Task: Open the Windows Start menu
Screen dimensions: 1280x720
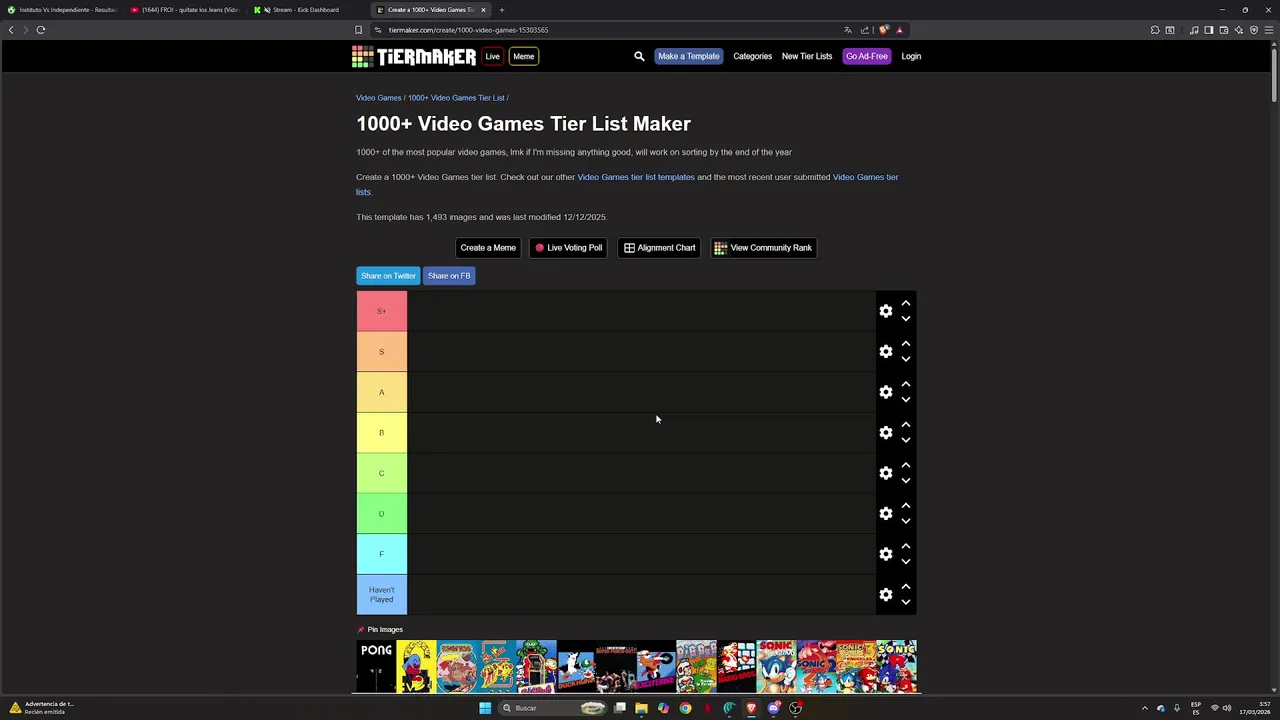Action: tap(485, 708)
